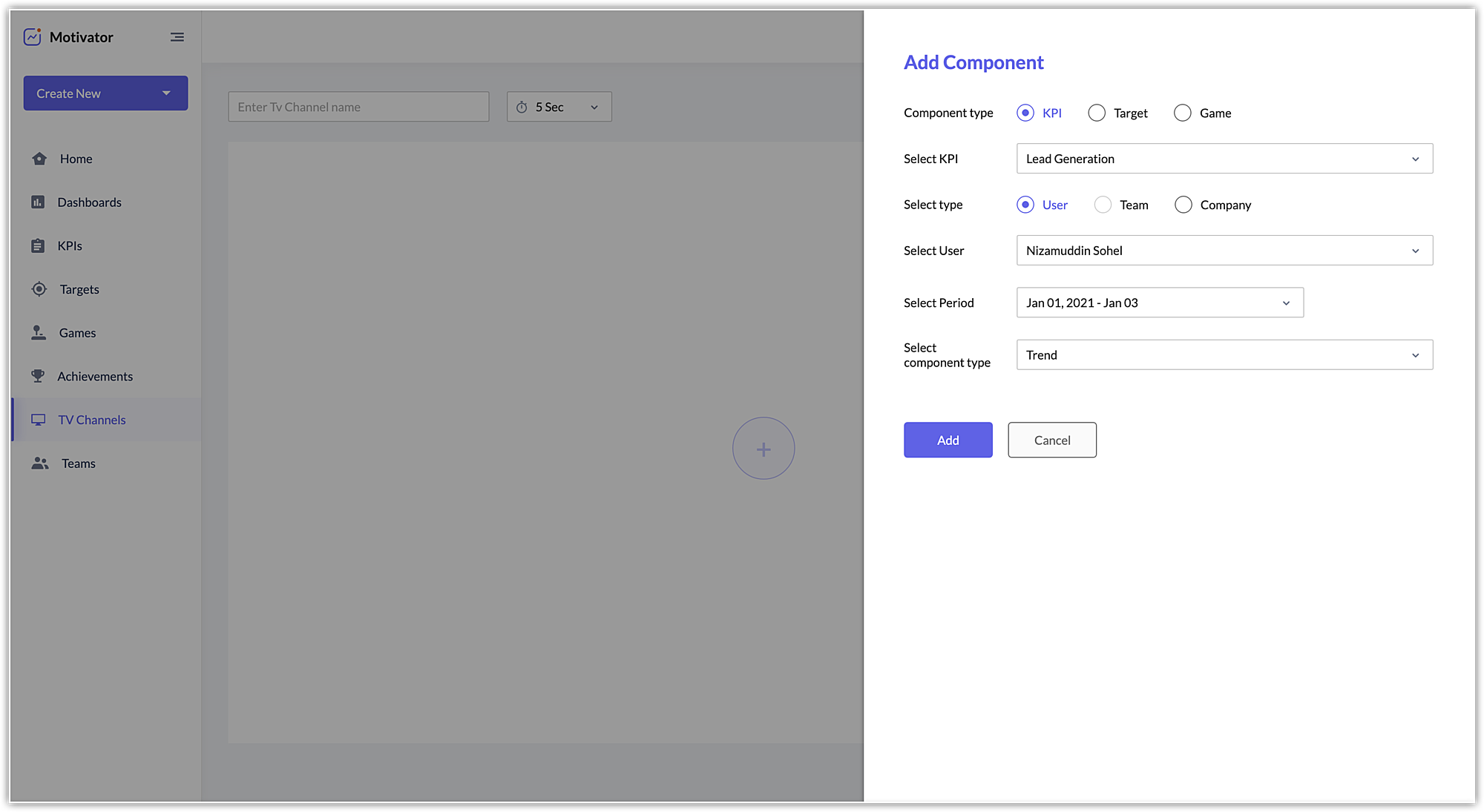Click the Enter Tv Channel name field

tap(358, 107)
